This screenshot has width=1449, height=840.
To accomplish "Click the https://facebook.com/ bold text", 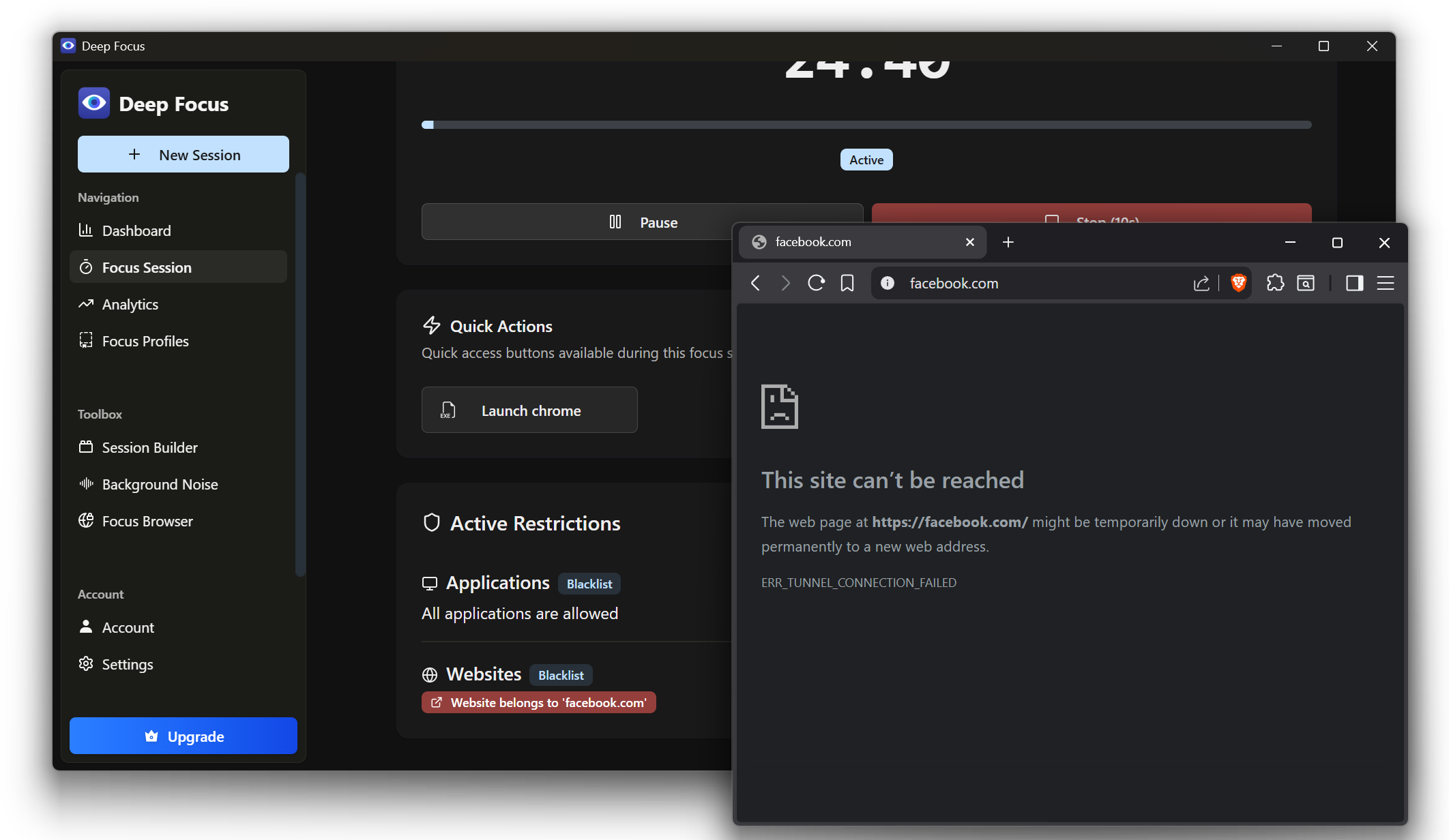I will (x=950, y=522).
